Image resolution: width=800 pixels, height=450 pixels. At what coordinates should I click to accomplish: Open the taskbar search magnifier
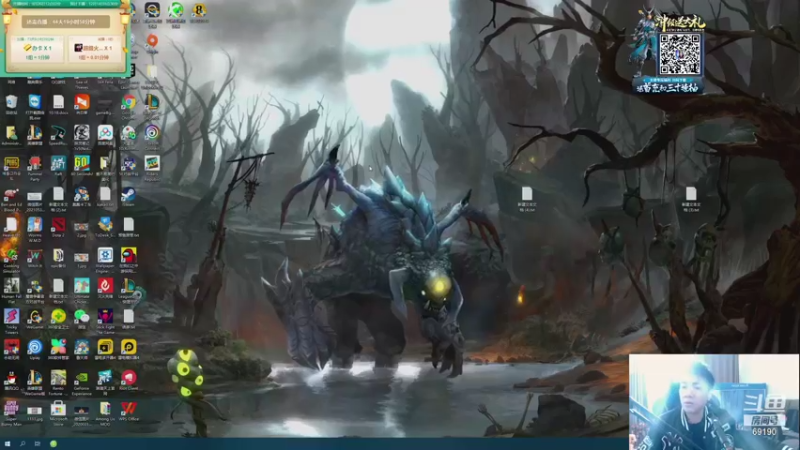22,444
